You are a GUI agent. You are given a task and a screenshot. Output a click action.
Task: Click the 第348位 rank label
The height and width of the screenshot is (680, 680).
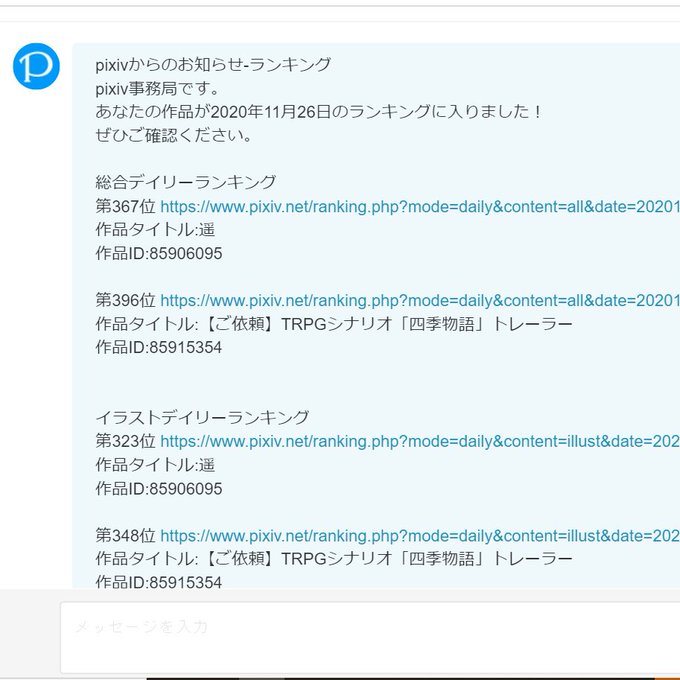(x=125, y=536)
